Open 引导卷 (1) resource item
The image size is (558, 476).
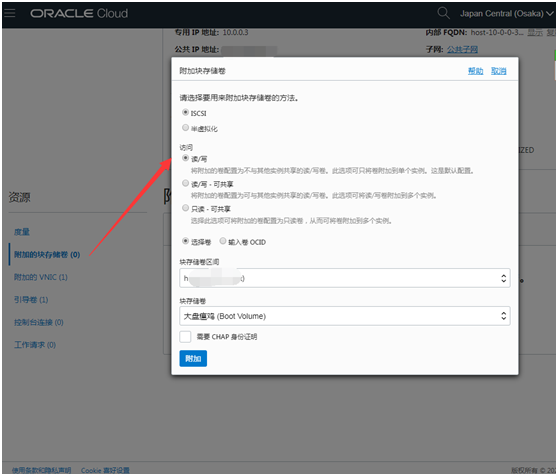pos(31,300)
